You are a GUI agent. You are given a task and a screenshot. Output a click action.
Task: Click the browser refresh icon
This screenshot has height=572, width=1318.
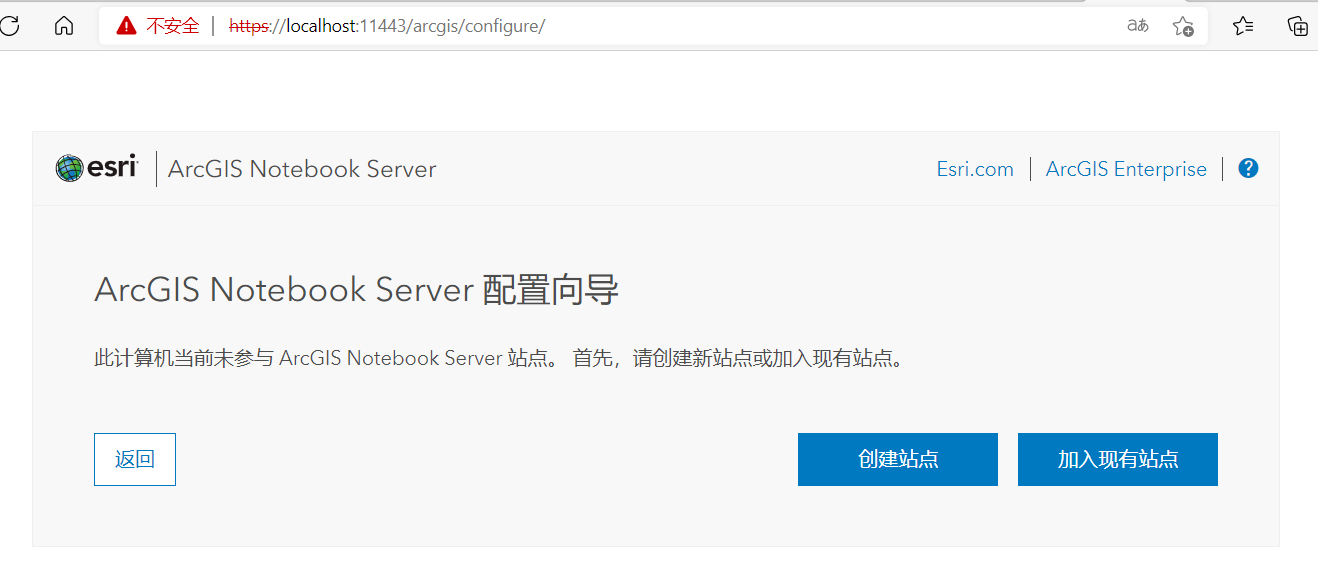8,26
